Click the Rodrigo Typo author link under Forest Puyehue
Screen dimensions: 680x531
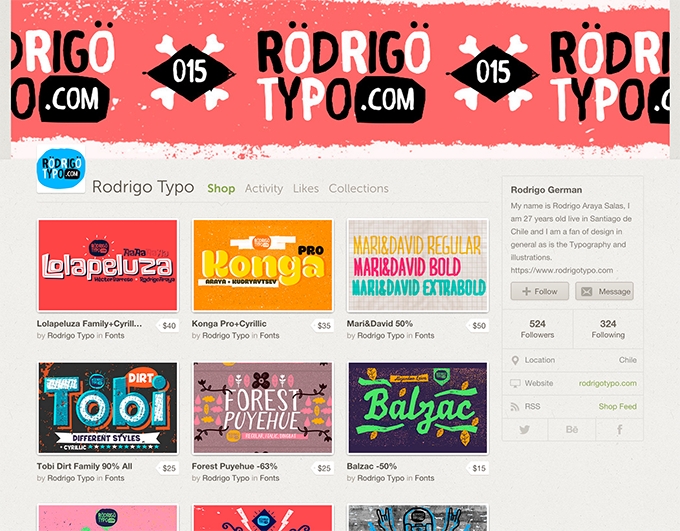(x=226, y=478)
